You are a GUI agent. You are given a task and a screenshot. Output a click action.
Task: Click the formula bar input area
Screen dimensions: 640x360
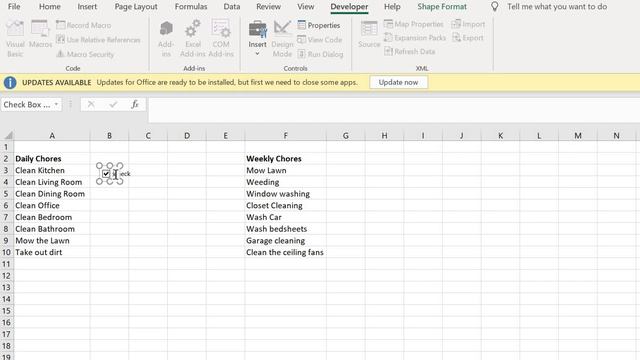tap(393, 109)
